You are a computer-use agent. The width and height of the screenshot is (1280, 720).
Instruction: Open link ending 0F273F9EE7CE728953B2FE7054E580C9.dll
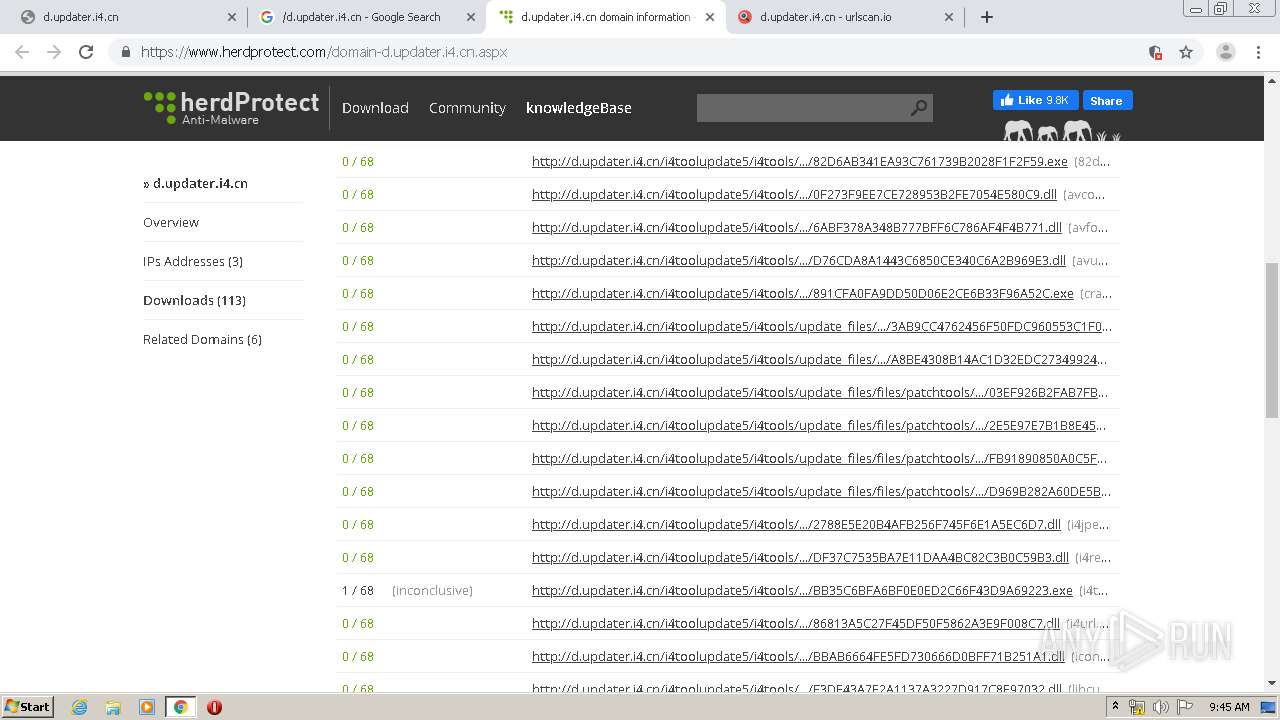(794, 194)
